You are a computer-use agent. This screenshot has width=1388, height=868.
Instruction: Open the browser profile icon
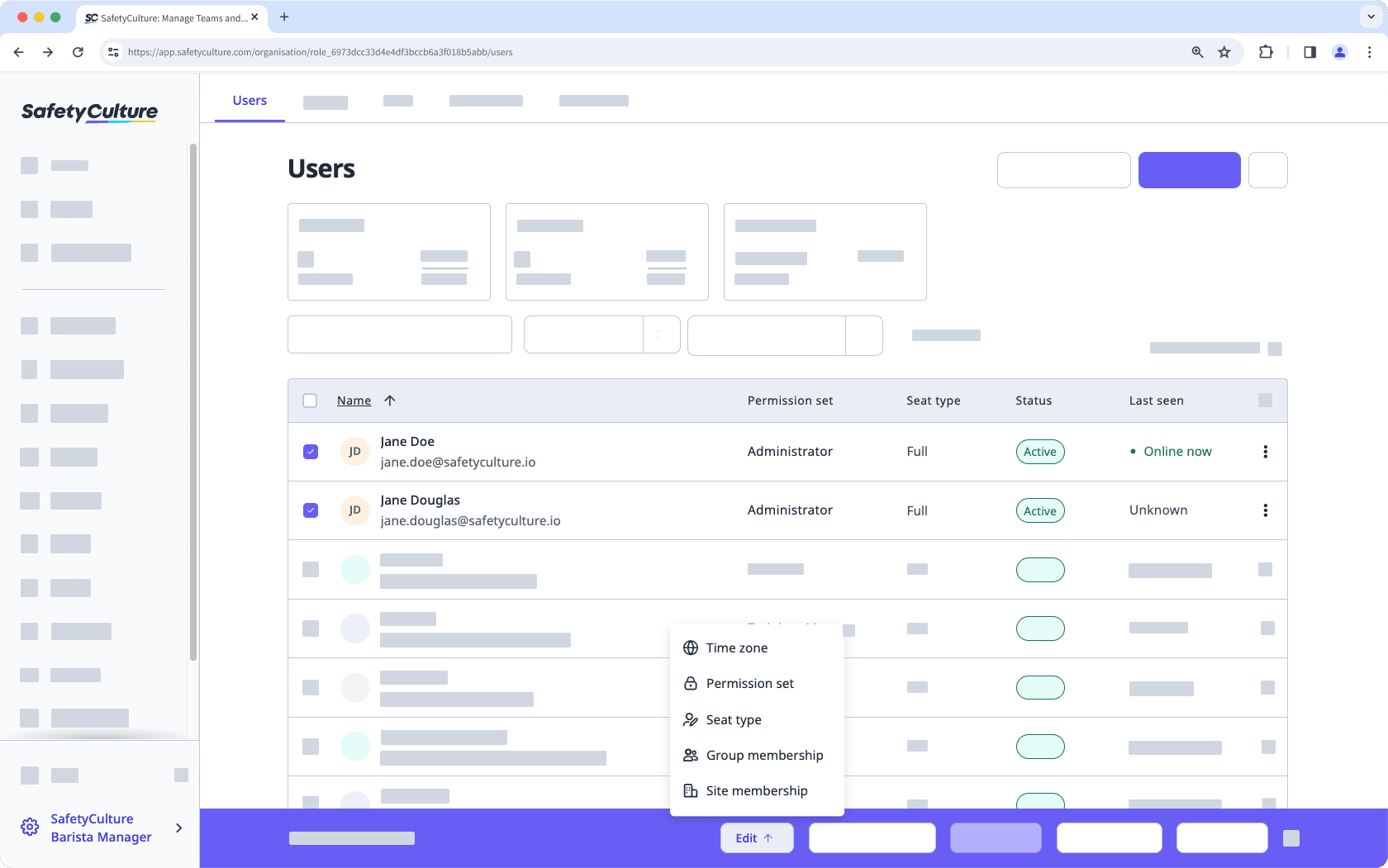click(x=1339, y=51)
